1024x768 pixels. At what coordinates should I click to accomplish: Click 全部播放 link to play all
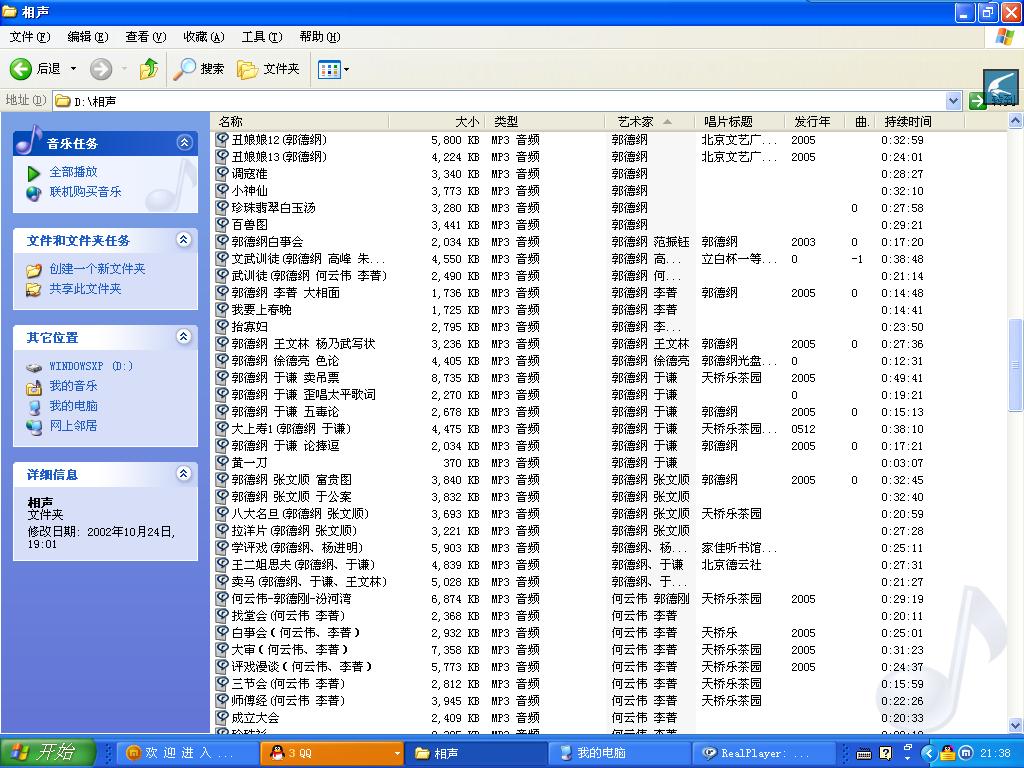click(x=74, y=172)
